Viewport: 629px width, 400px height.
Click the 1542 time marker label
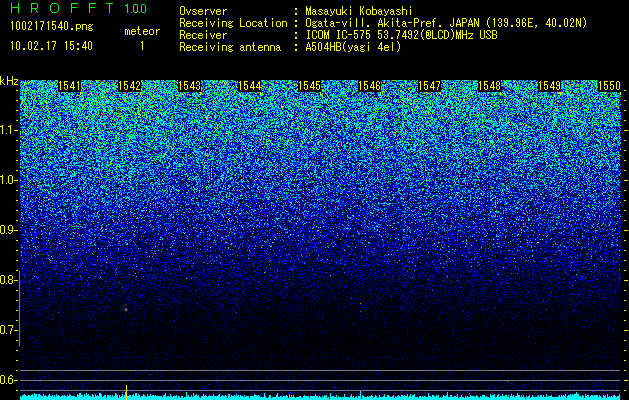click(x=130, y=86)
